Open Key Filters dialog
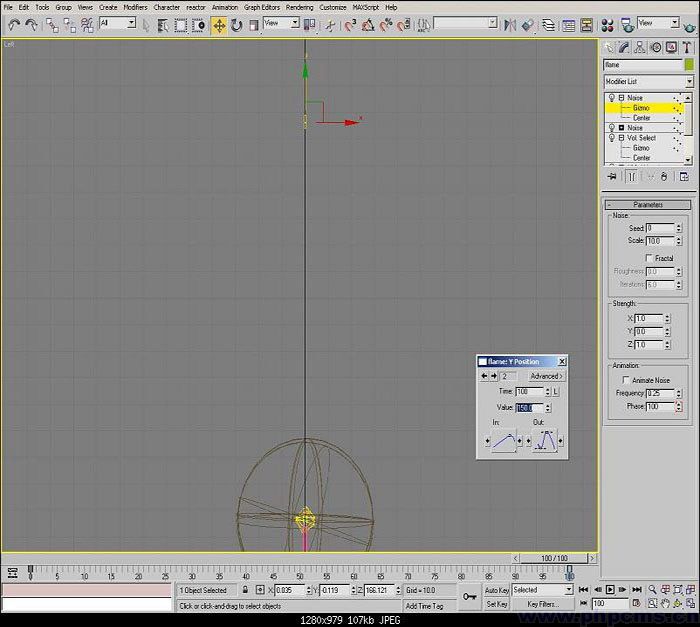 pos(543,604)
